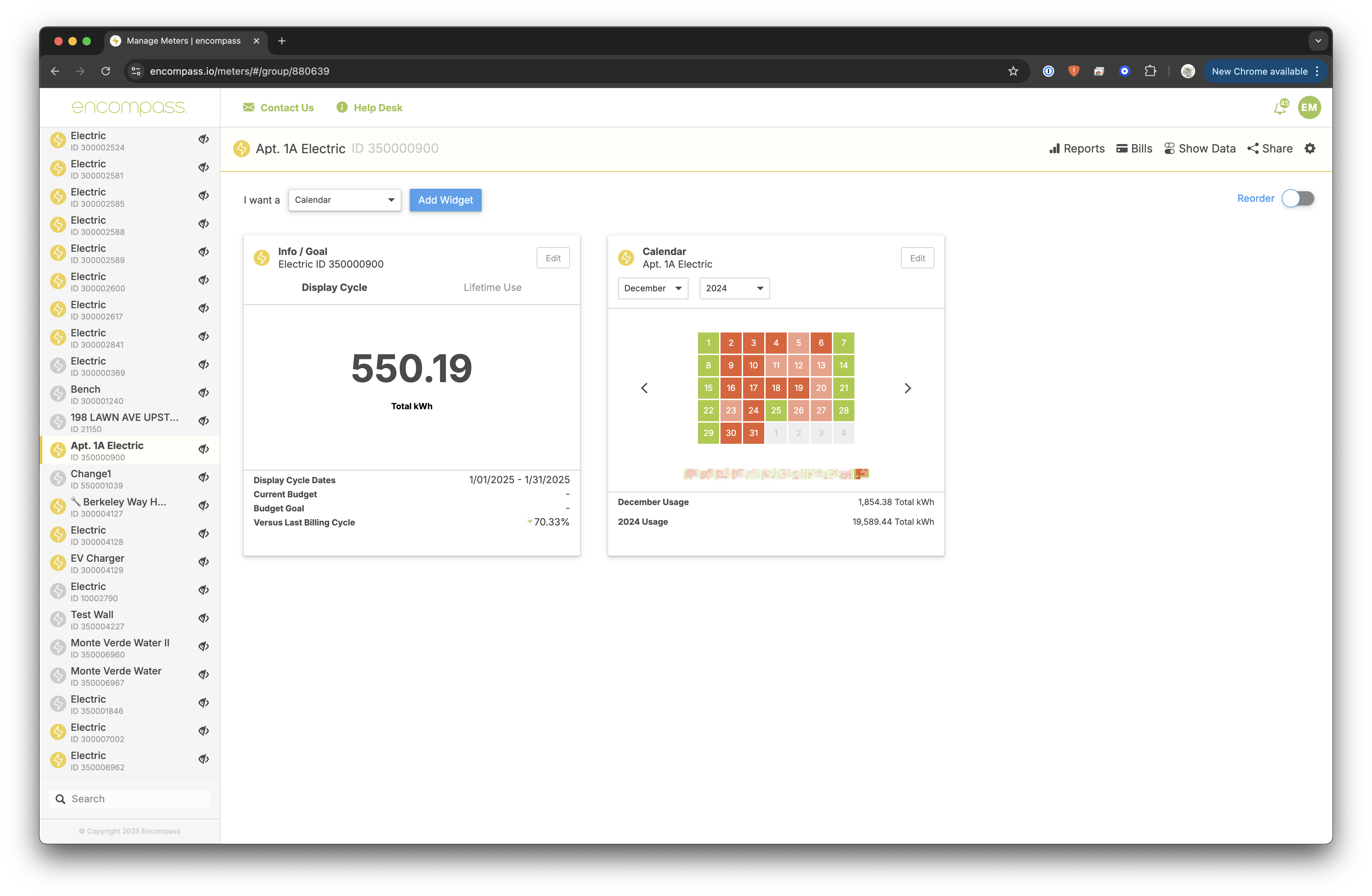Go to next calendar month arrow
This screenshot has width=1372, height=896.
point(907,388)
